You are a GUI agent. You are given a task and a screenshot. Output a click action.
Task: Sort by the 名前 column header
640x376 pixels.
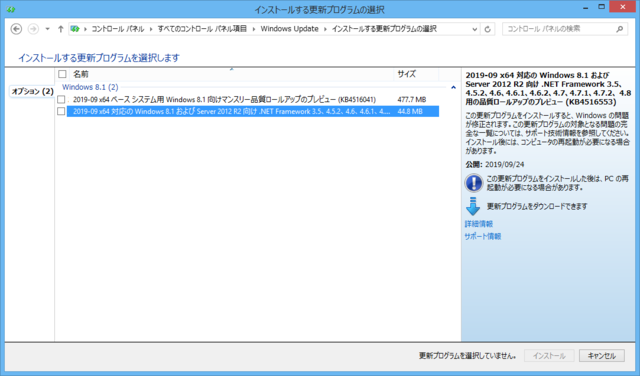tap(81, 74)
